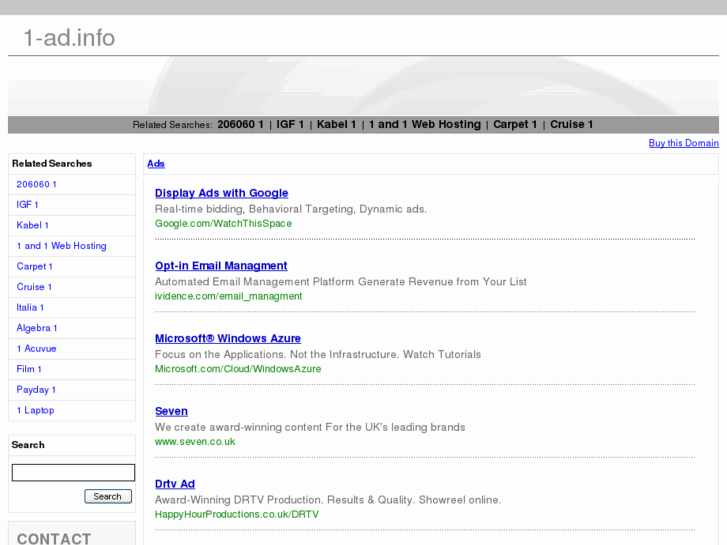Visit Microsoft.com/Cloud/WindowsAzure URL

click(x=238, y=369)
